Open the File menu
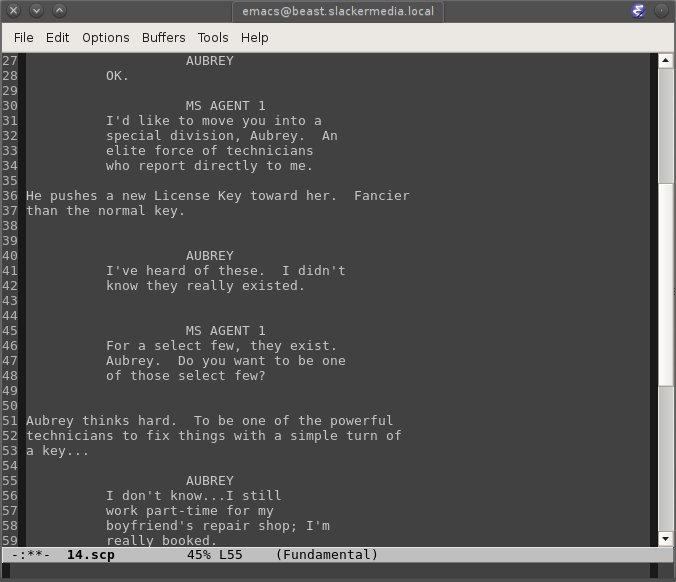 (23, 37)
